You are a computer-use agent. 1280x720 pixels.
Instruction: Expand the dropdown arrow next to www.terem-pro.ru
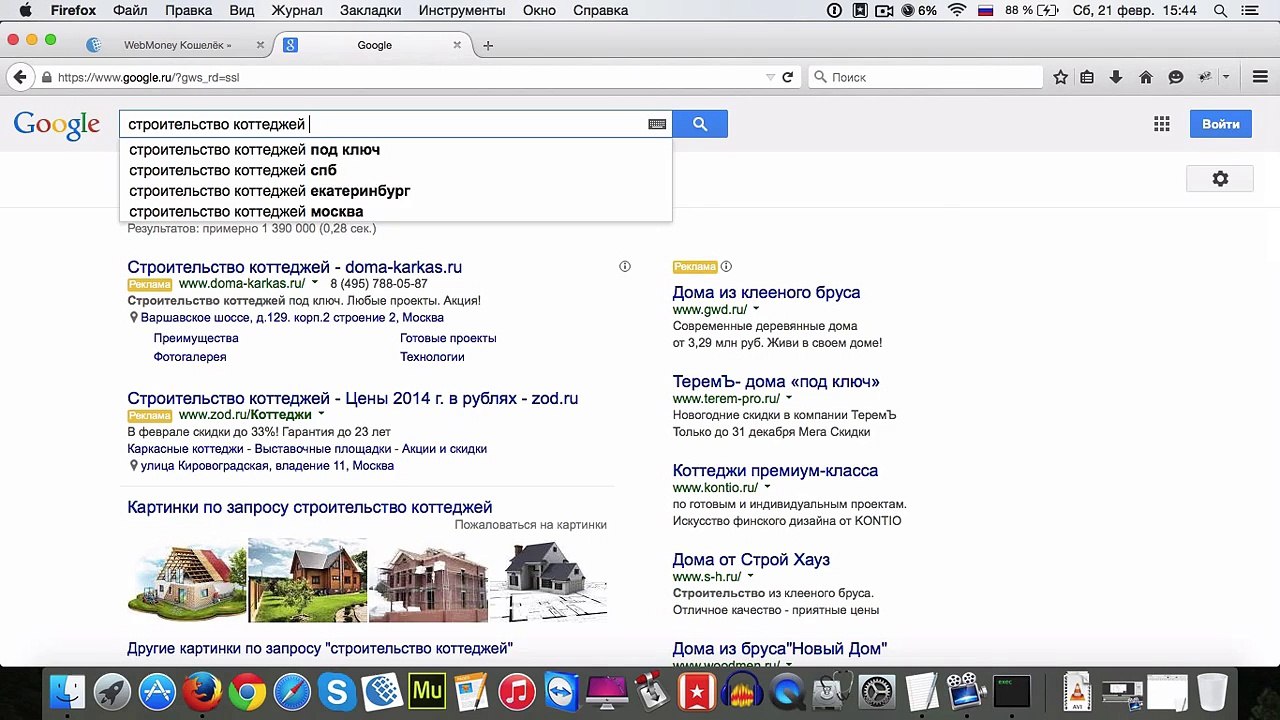coord(788,398)
